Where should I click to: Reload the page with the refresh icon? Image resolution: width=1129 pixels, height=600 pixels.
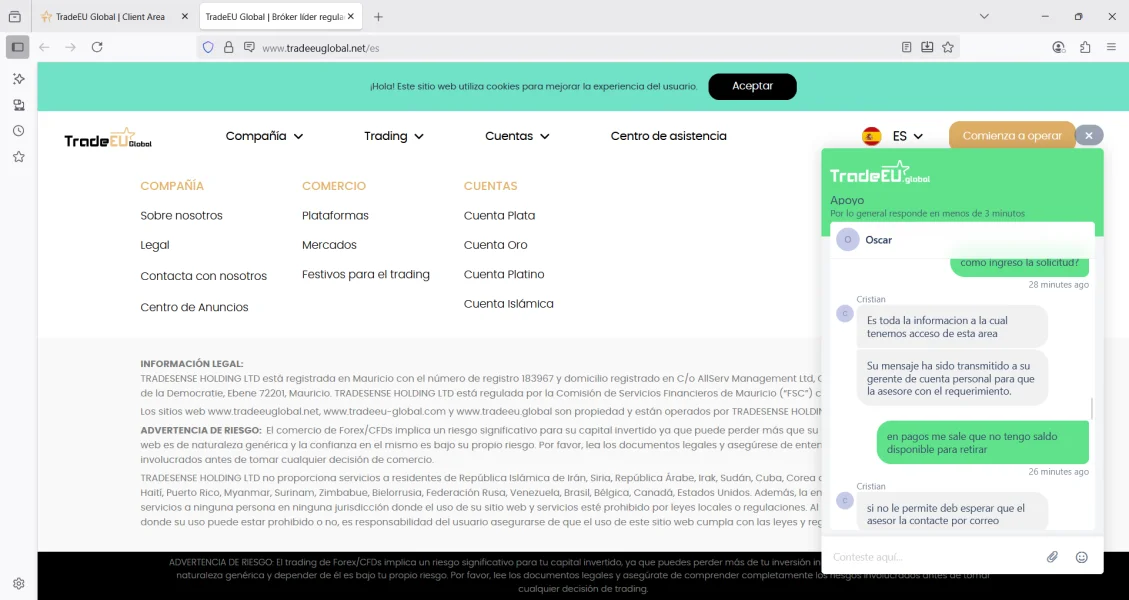[x=97, y=47]
